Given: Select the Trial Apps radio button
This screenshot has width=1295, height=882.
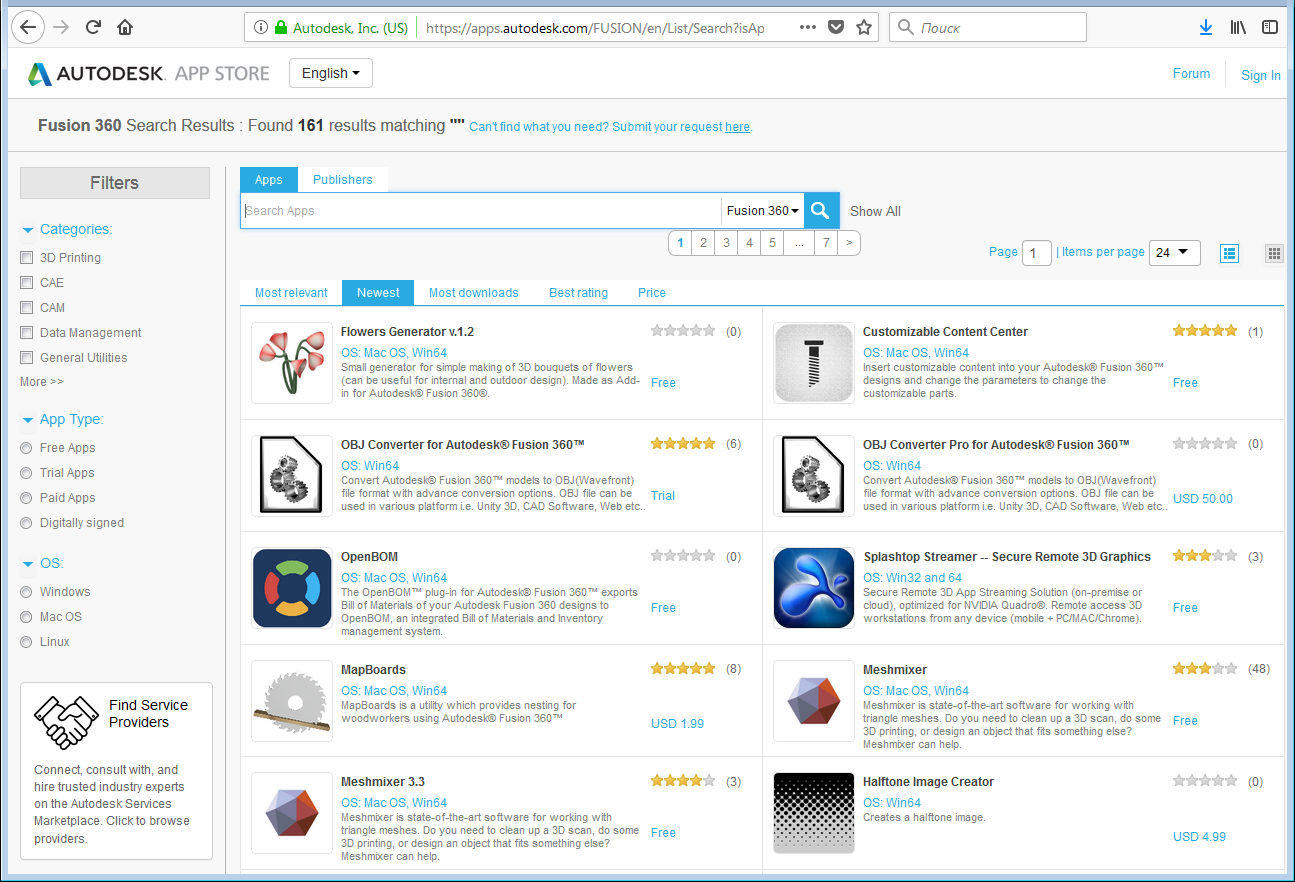Looking at the screenshot, I should [27, 473].
